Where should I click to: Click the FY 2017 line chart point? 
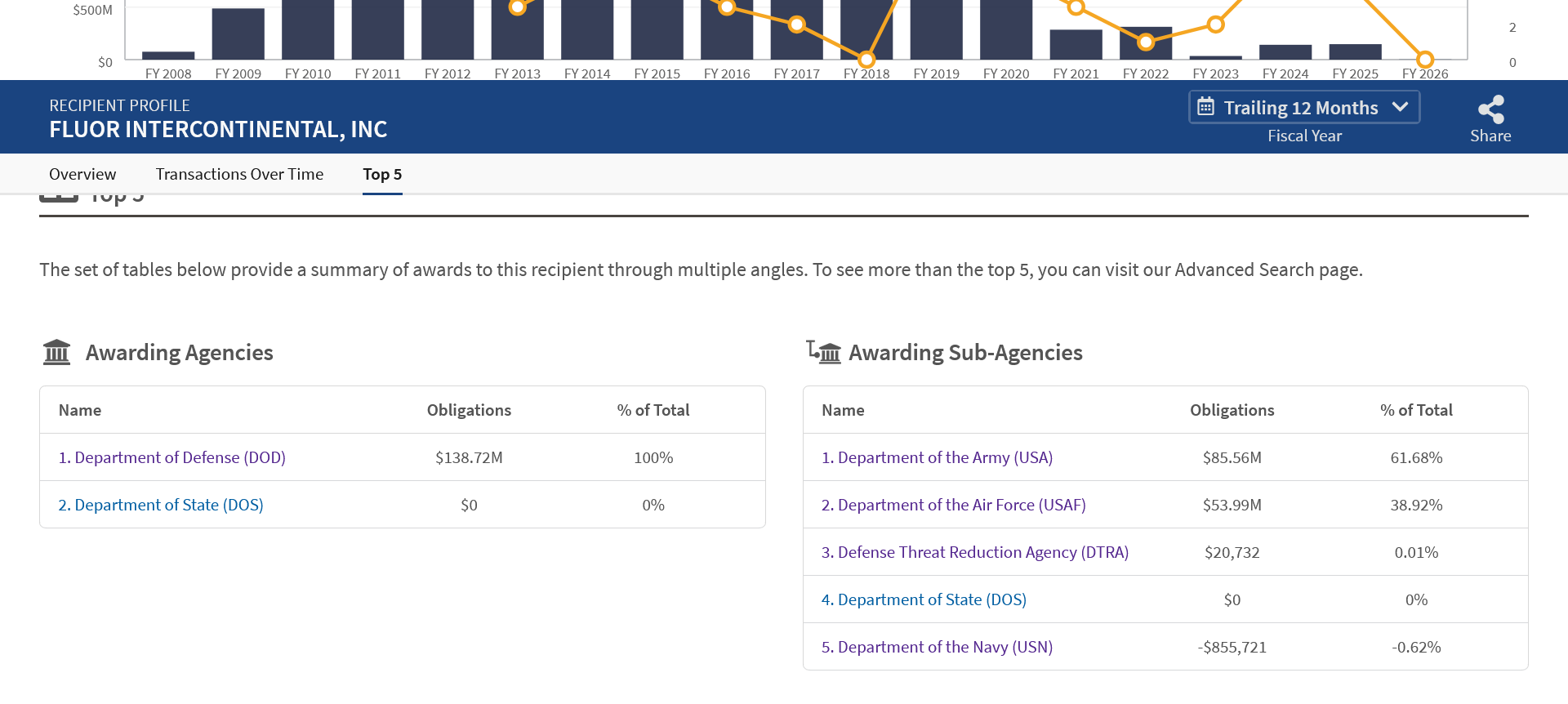pos(797,25)
